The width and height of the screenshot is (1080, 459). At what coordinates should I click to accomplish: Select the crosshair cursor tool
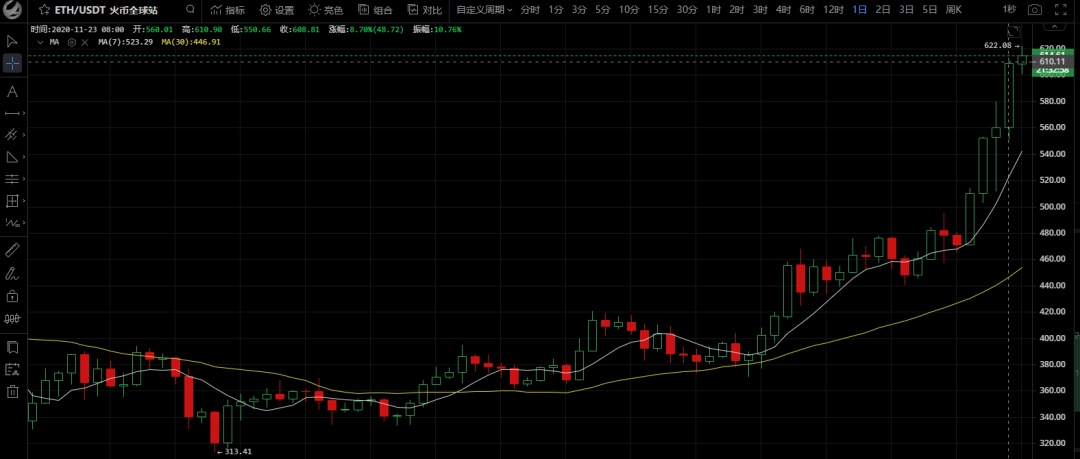tap(12, 63)
